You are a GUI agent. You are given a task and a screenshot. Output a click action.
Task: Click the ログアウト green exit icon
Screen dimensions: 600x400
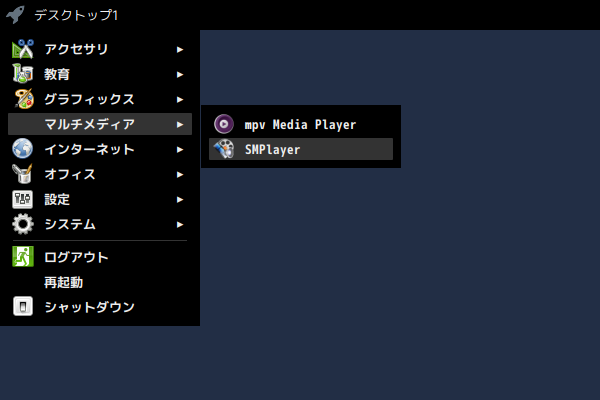(23, 256)
